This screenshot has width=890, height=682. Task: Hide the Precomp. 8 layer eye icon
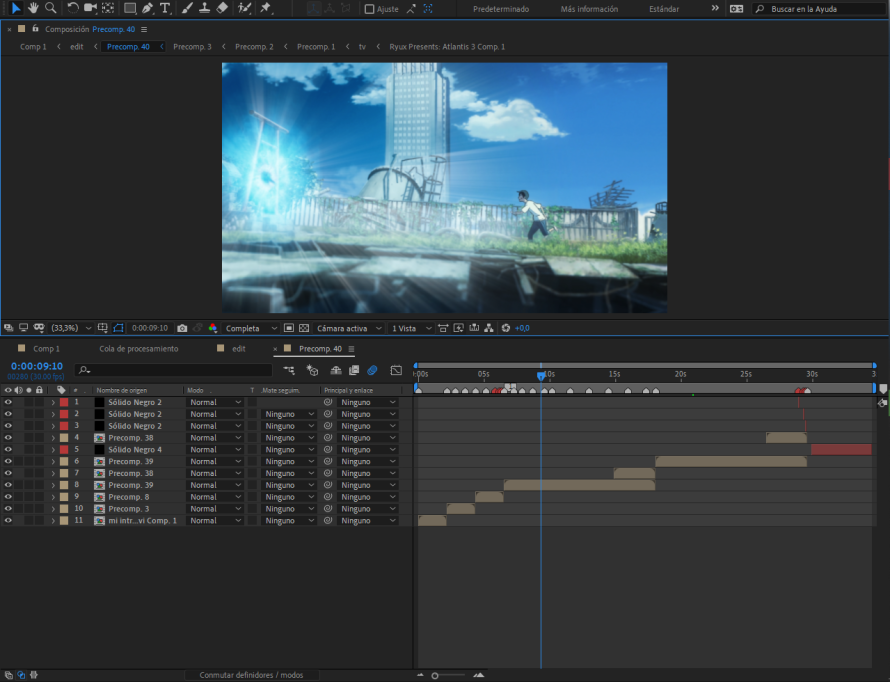pos(8,497)
